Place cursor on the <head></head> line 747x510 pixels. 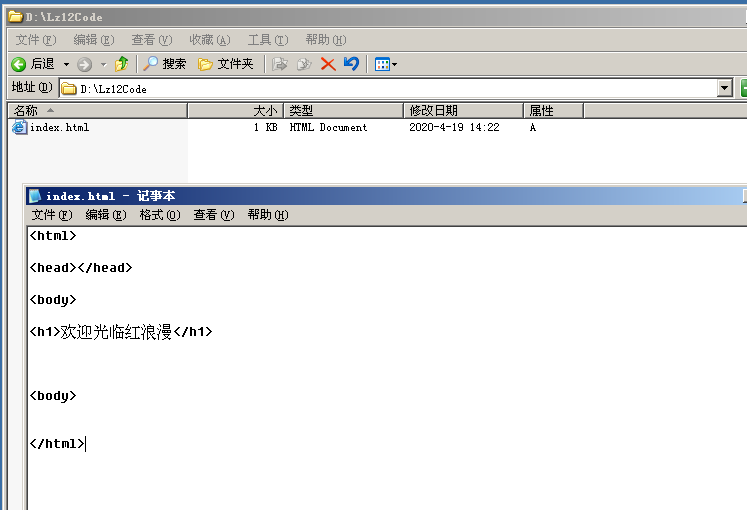click(81, 268)
